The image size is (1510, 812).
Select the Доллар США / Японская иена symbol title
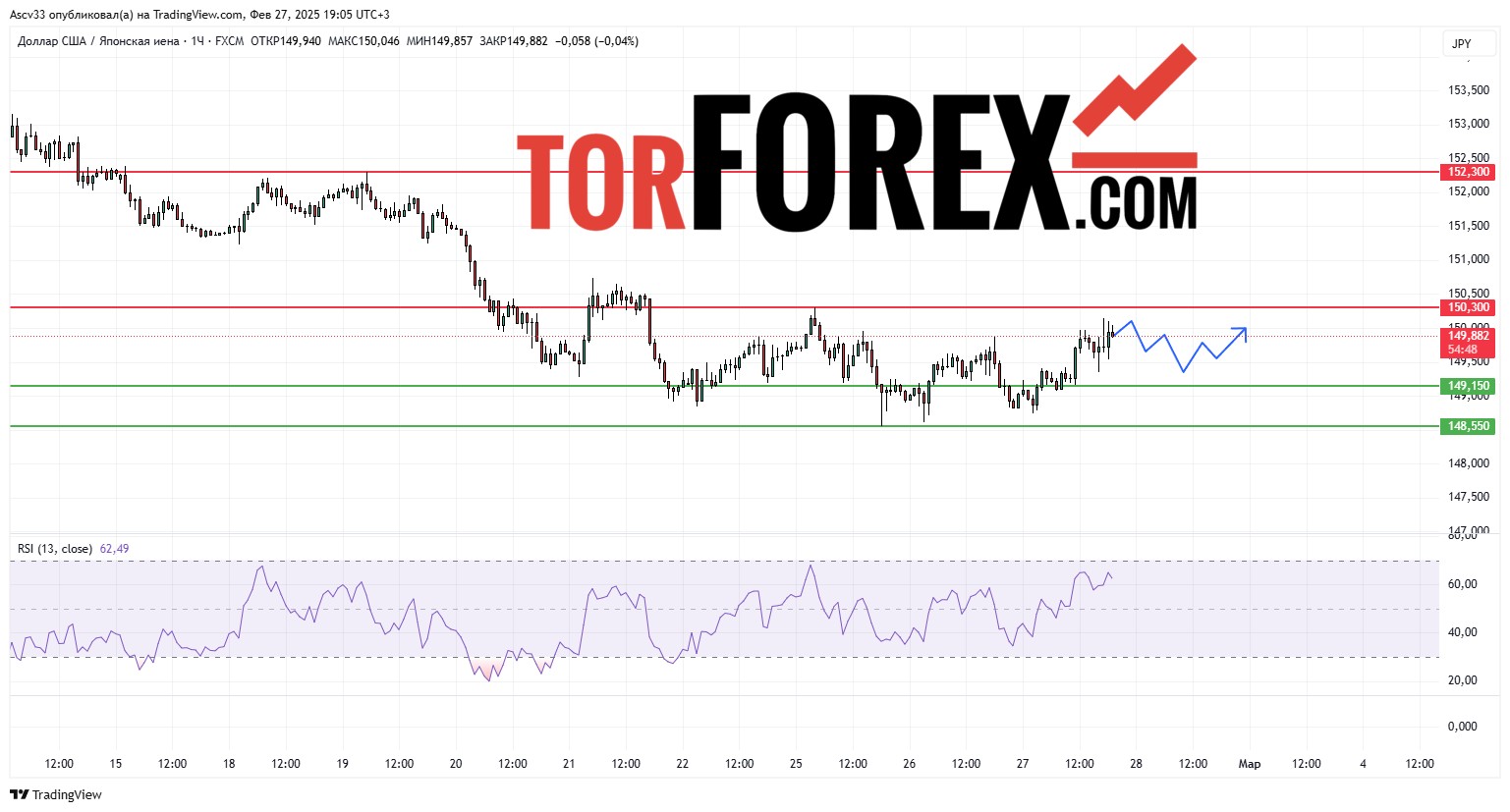(98, 41)
